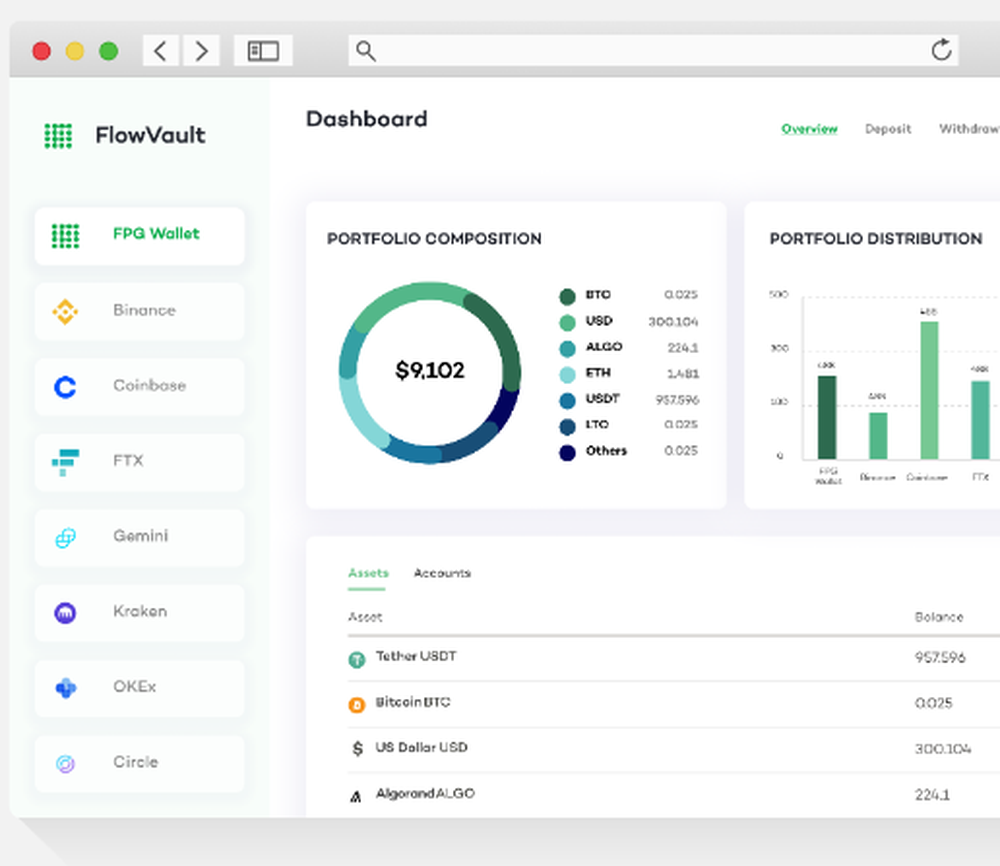
Task: Go back with the browser back arrow
Action: [161, 50]
